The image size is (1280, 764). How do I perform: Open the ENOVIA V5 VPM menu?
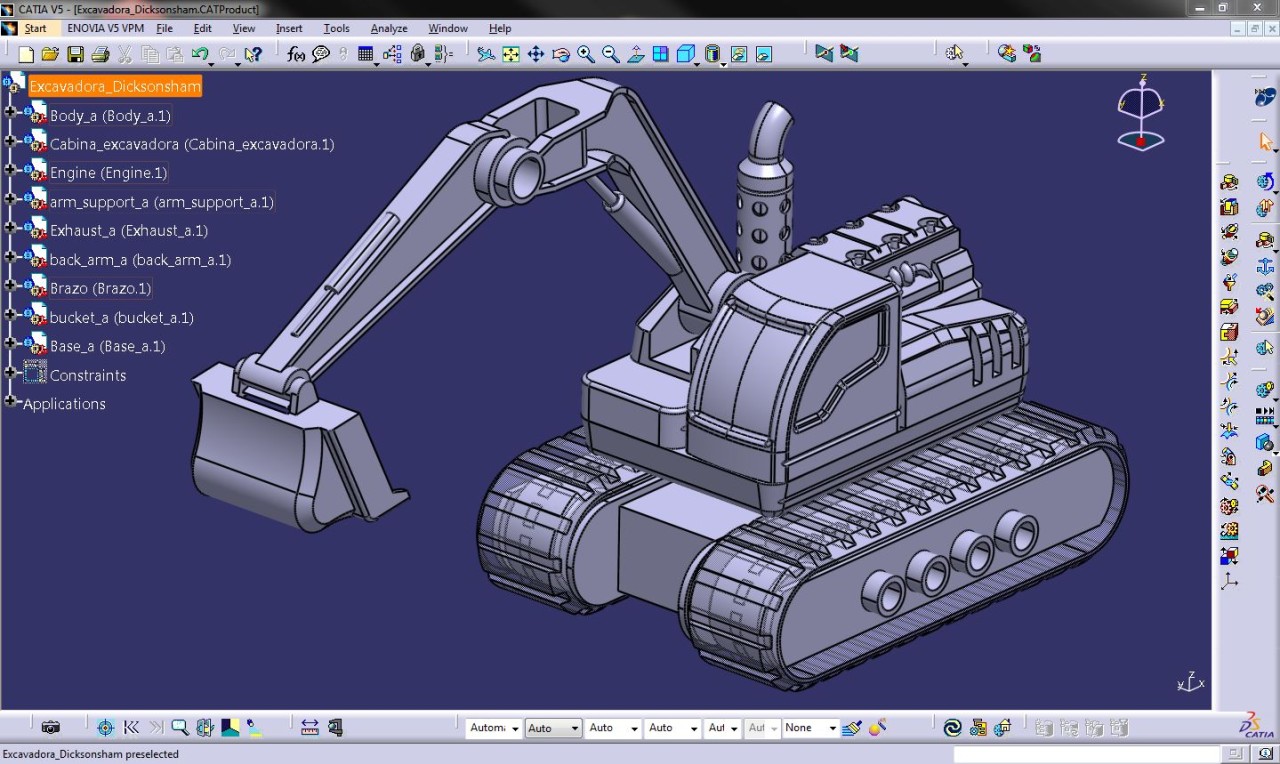(105, 28)
